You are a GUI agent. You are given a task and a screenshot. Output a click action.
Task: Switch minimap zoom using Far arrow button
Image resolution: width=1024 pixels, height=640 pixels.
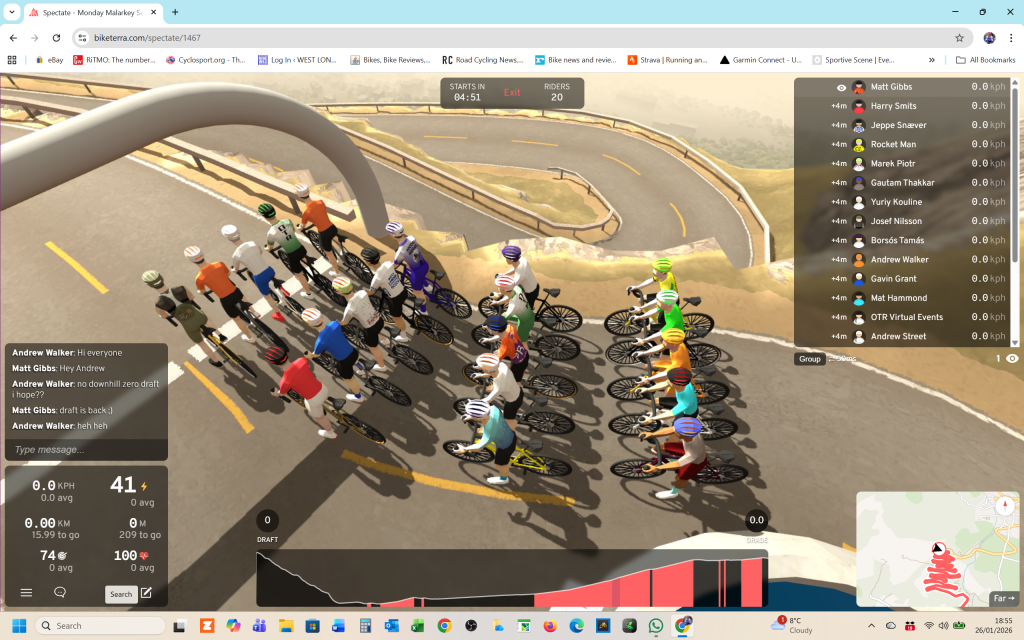pyautogui.click(x=1003, y=599)
